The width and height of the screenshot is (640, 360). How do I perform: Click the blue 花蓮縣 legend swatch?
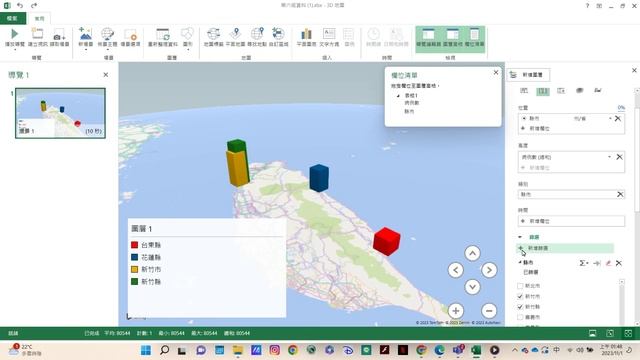coord(134,257)
